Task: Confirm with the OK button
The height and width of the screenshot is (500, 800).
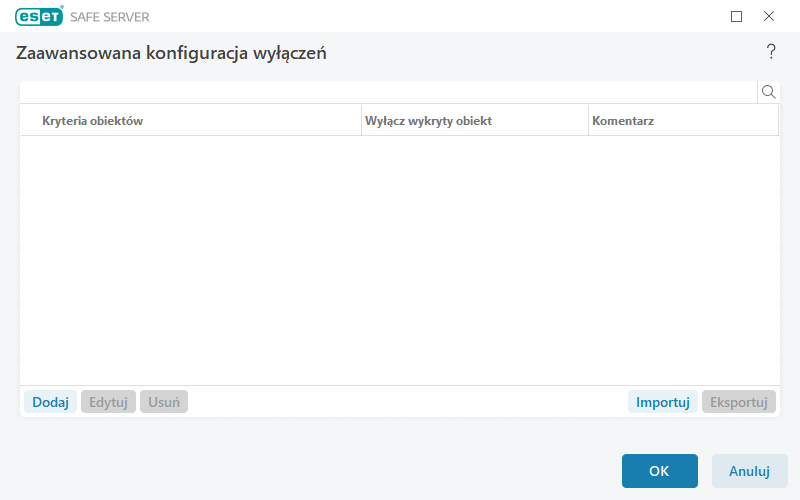Action: pos(660,471)
